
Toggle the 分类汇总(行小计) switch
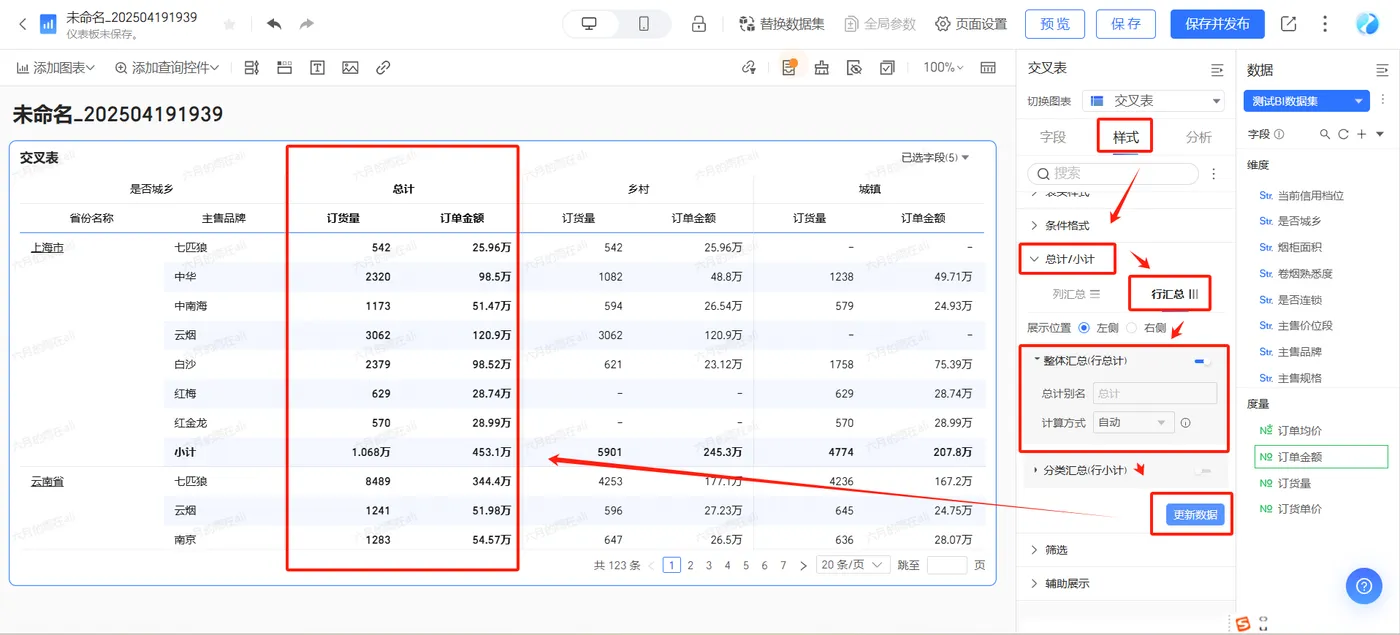point(1202,470)
